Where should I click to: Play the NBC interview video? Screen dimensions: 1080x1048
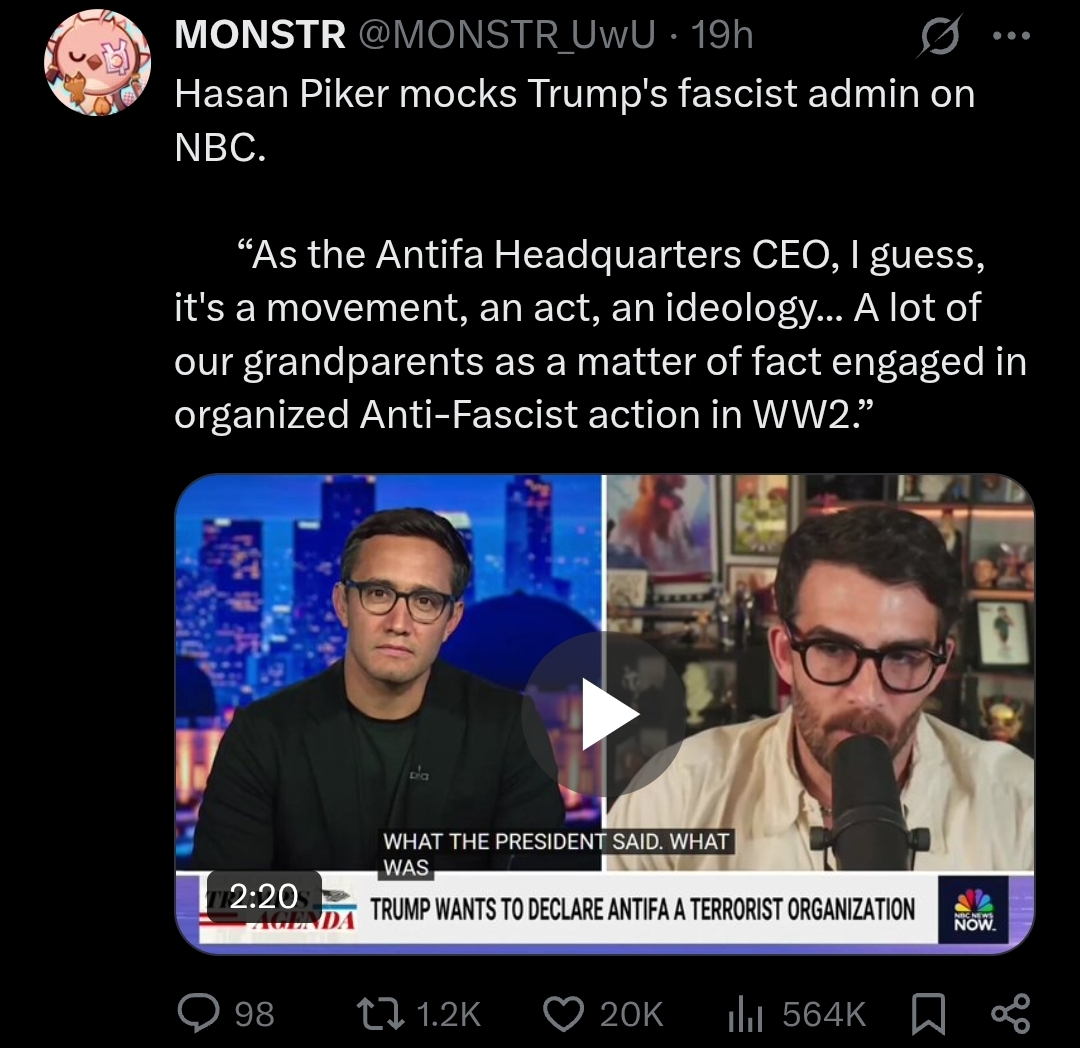(x=604, y=713)
